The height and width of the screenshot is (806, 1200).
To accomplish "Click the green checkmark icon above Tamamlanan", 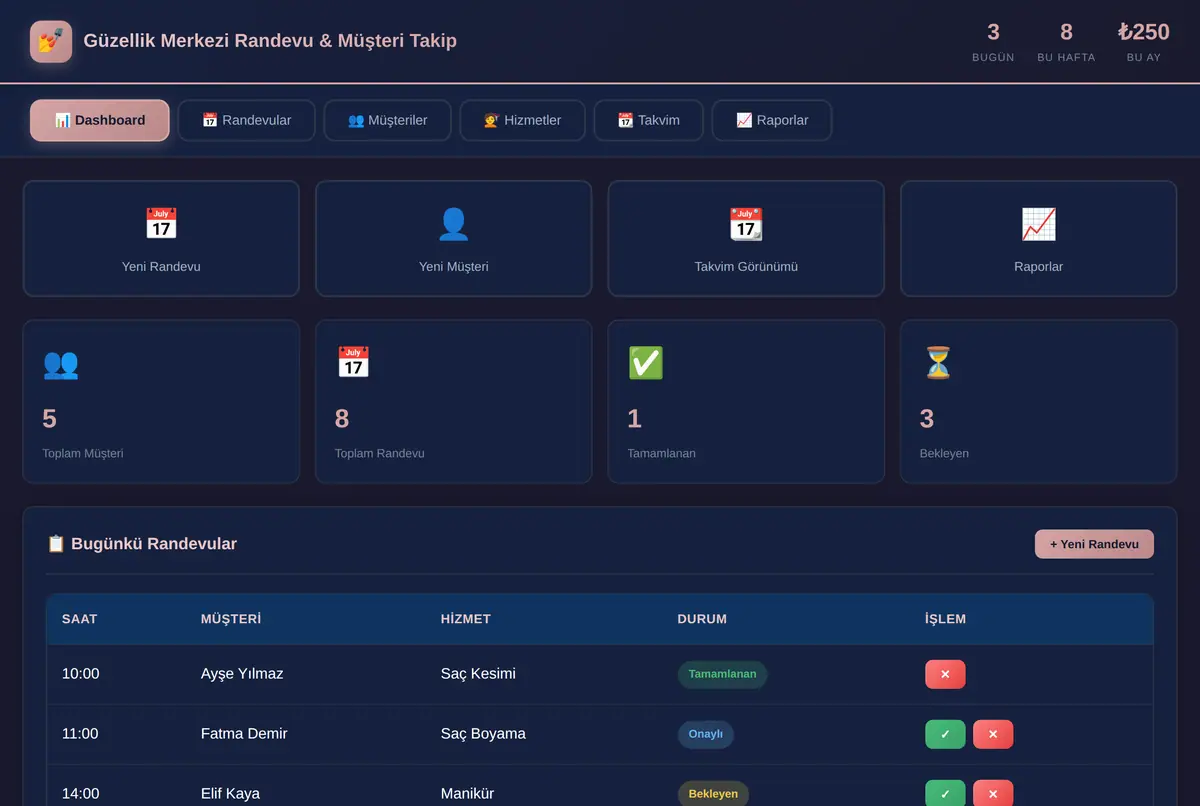I will [x=645, y=363].
